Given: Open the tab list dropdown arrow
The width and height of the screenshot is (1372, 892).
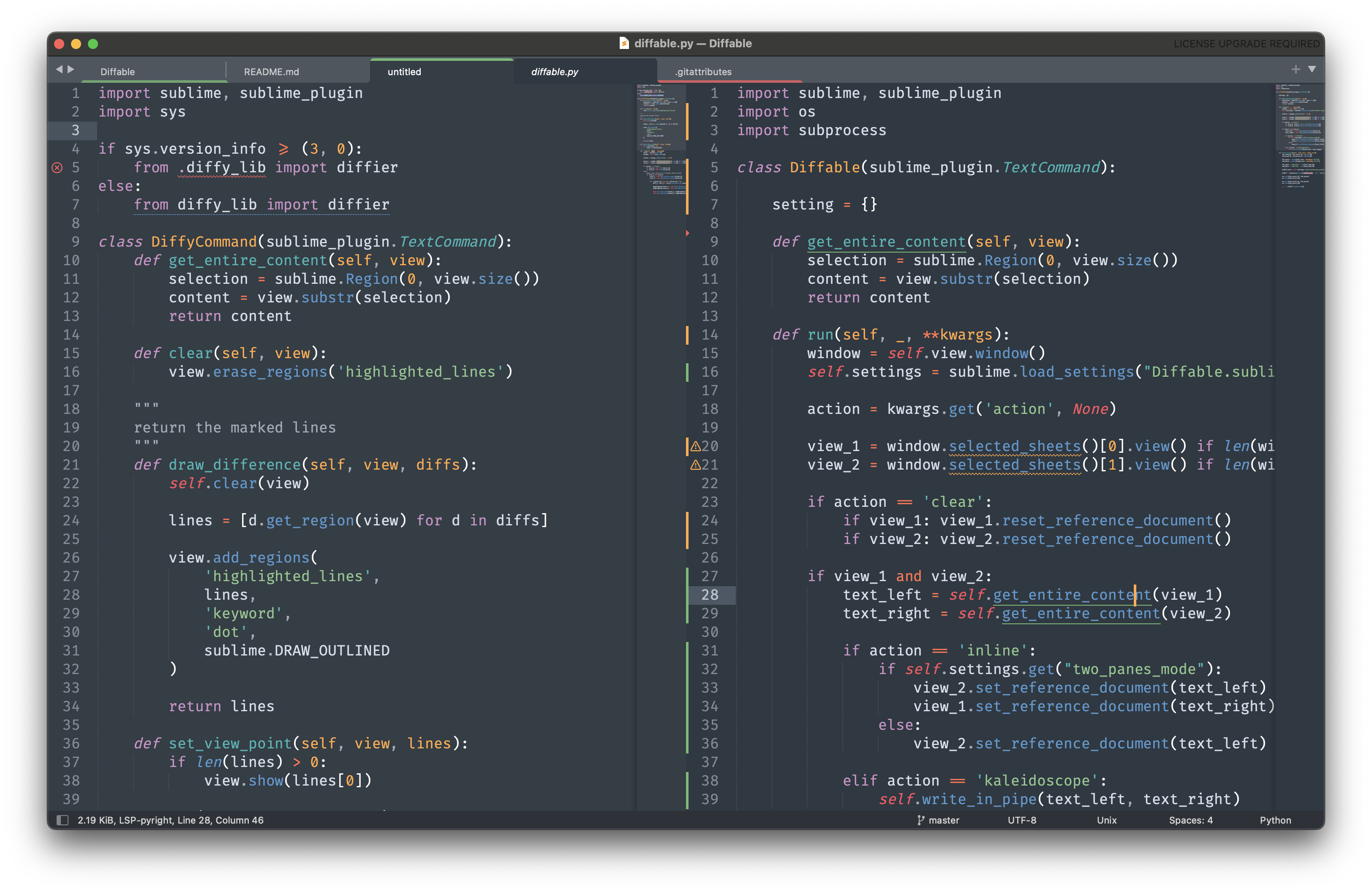Looking at the screenshot, I should [1312, 69].
